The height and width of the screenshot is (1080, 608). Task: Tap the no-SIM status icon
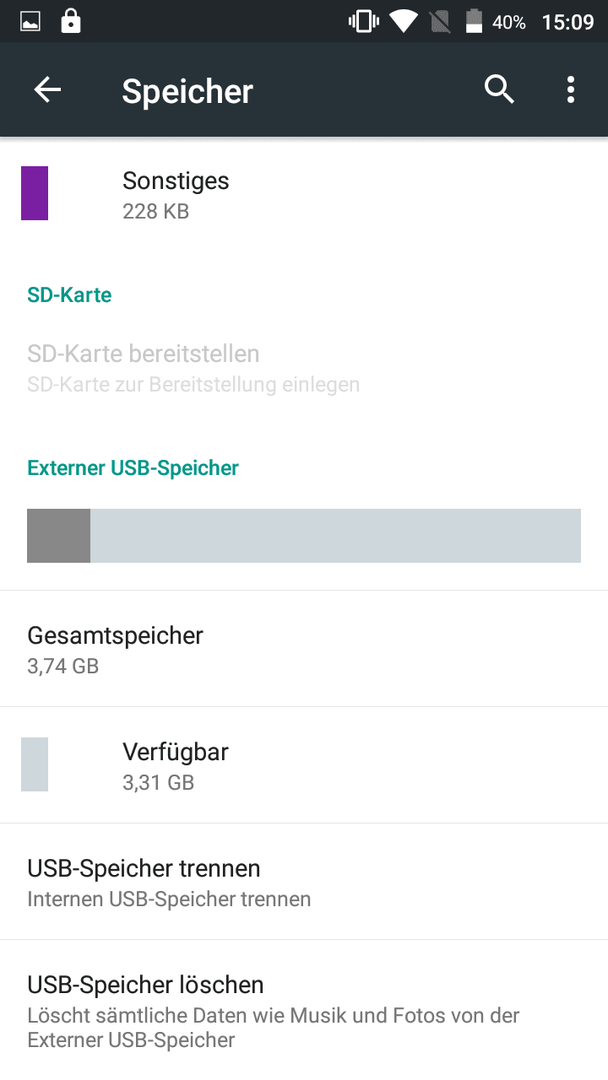[x=439, y=22]
